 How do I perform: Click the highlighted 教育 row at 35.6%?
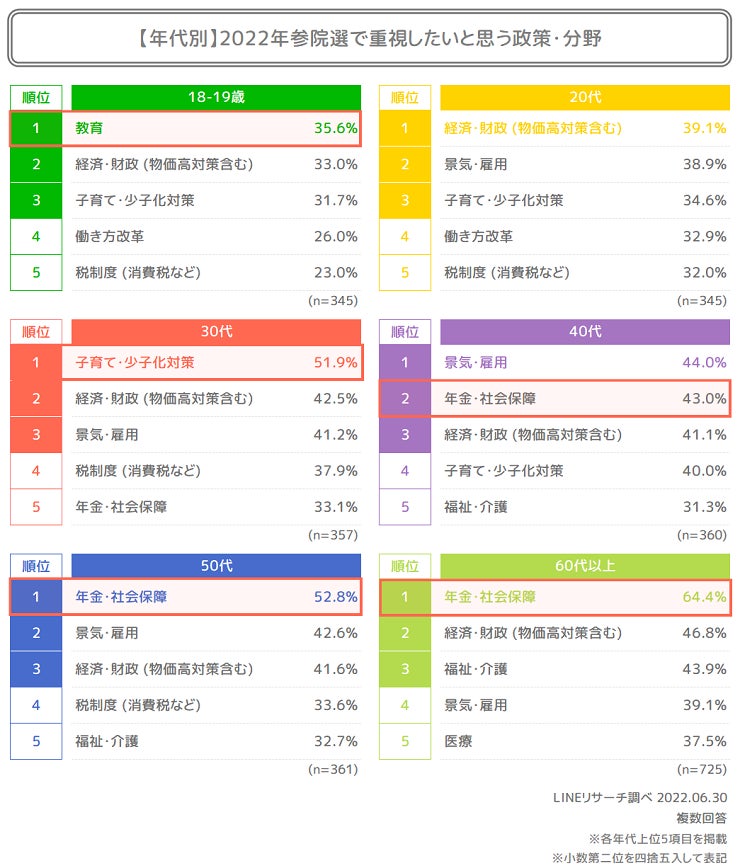(x=215, y=128)
